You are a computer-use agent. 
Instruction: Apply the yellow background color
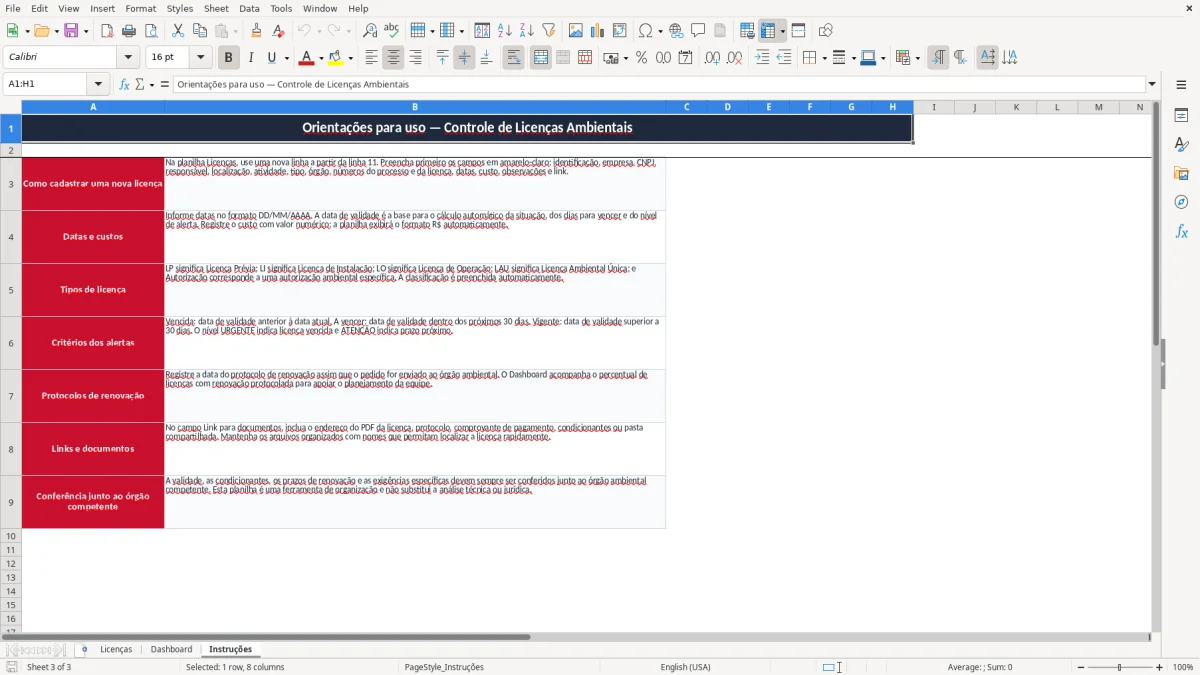point(336,58)
